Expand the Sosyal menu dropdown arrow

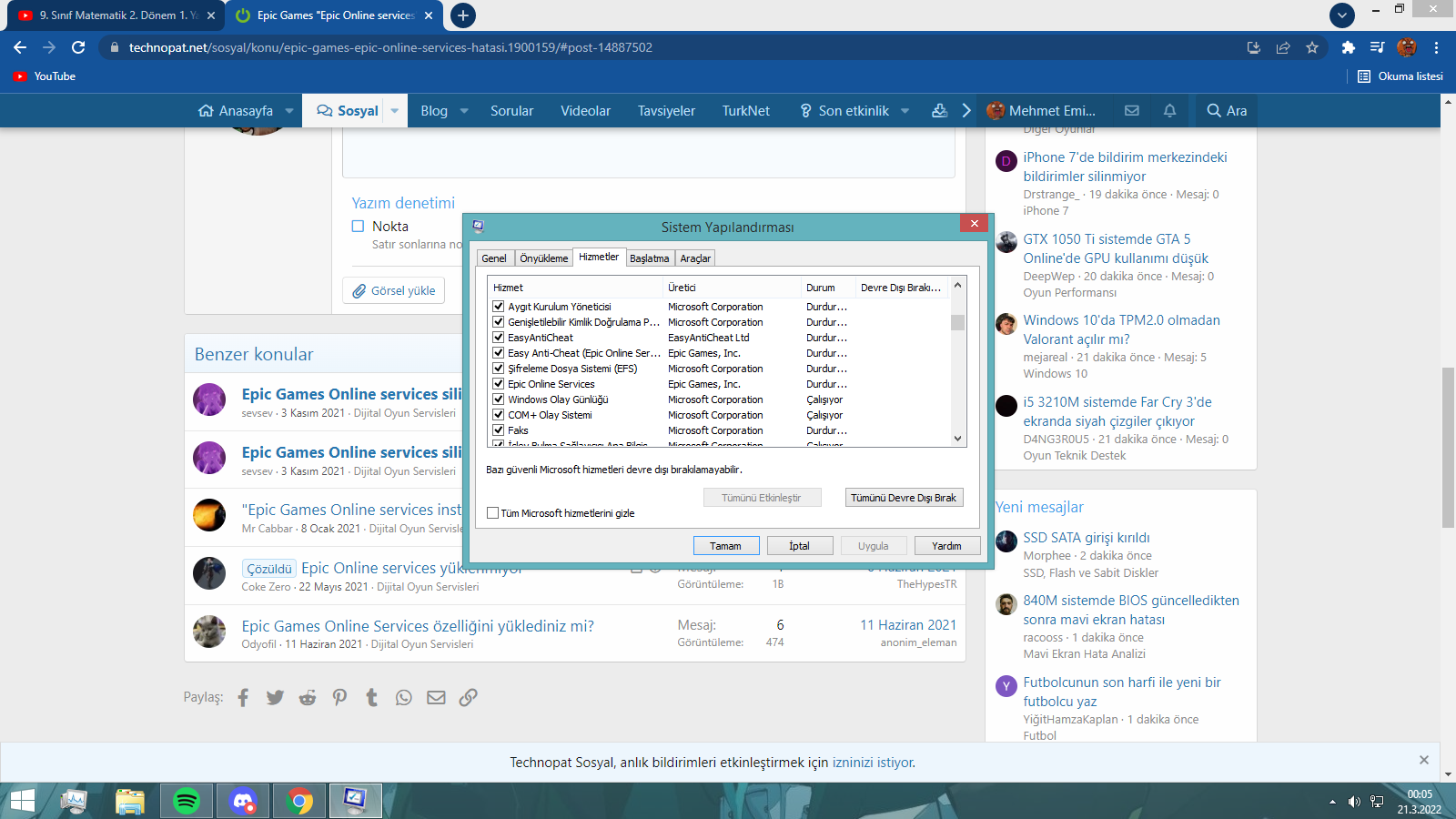395,111
